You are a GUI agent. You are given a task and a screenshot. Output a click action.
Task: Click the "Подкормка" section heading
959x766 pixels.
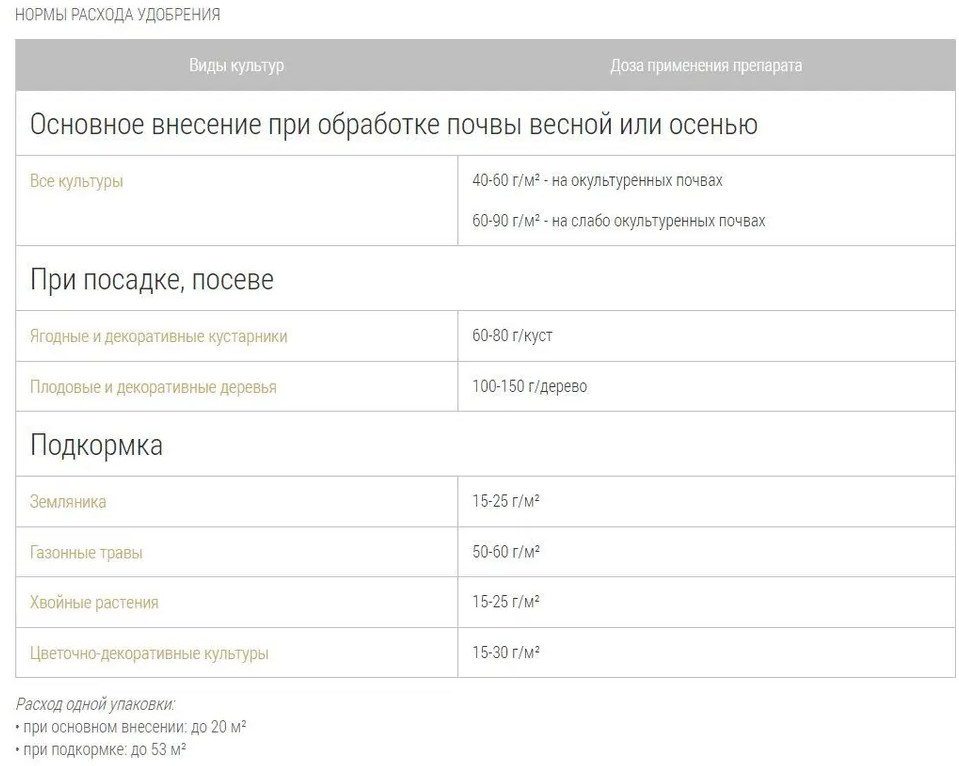point(96,445)
